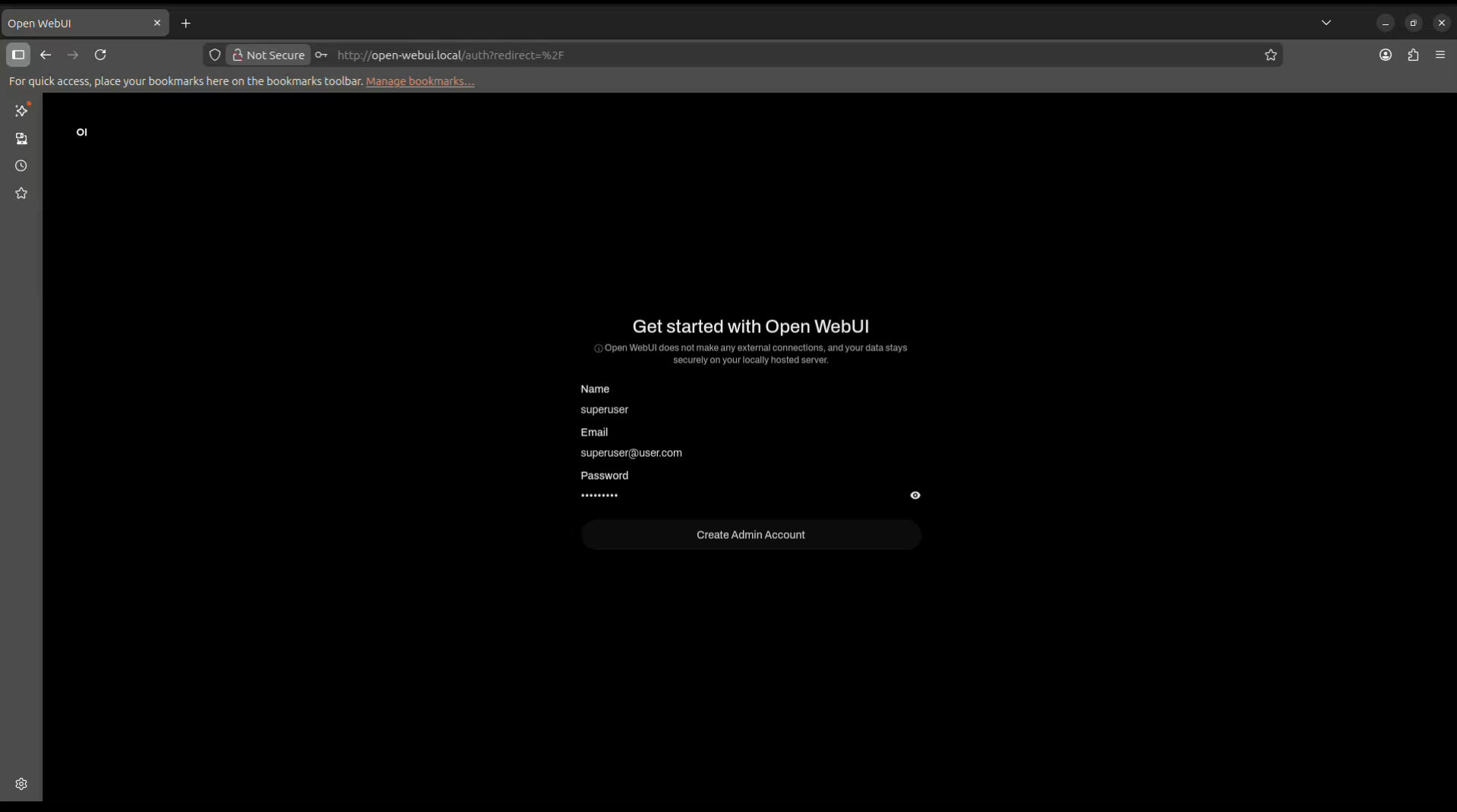The image size is (1457, 812).
Task: Open the AI chatbot sidebar sparkle icon
Action: [21, 111]
